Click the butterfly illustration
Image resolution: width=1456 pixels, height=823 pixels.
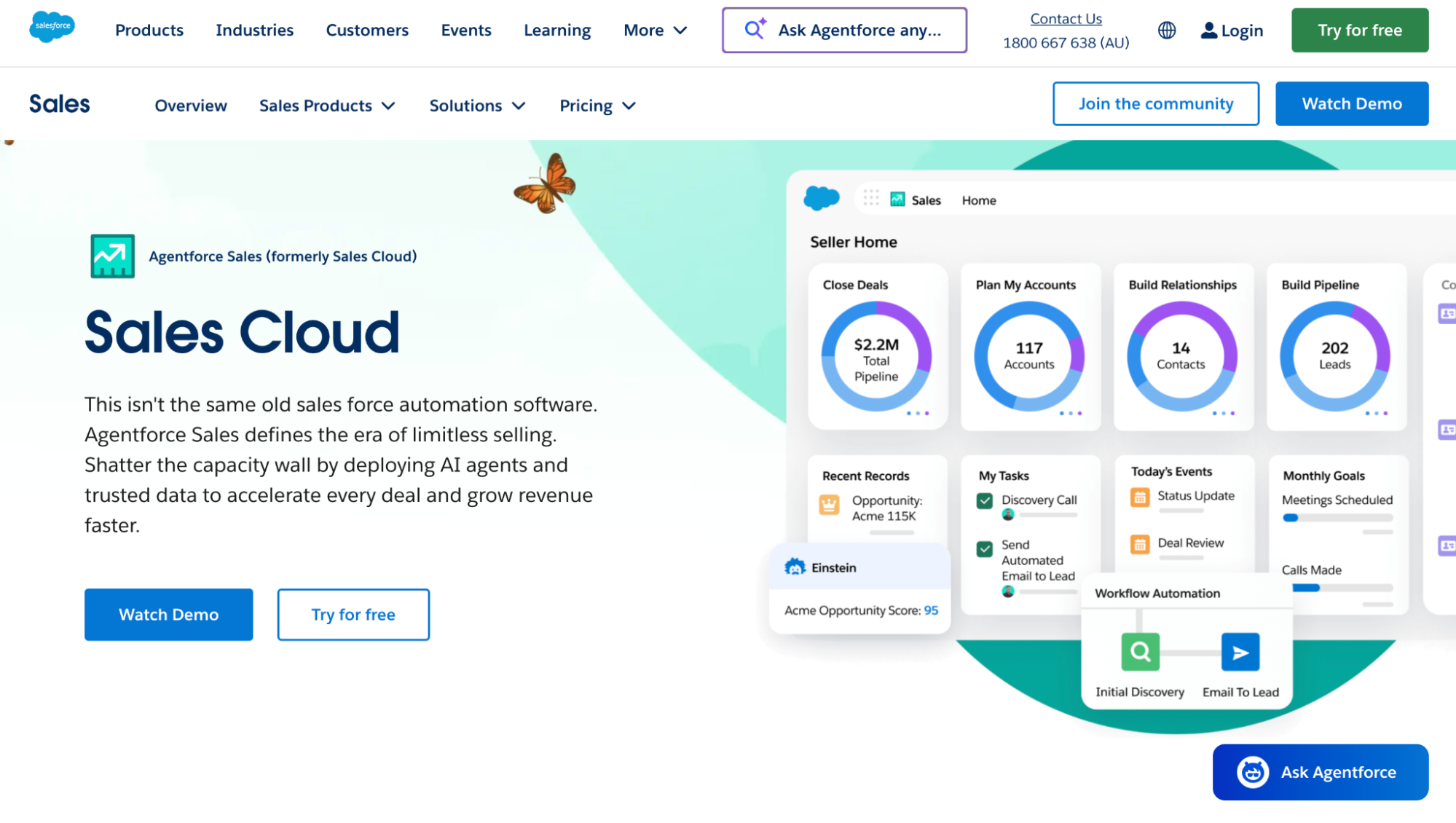545,184
